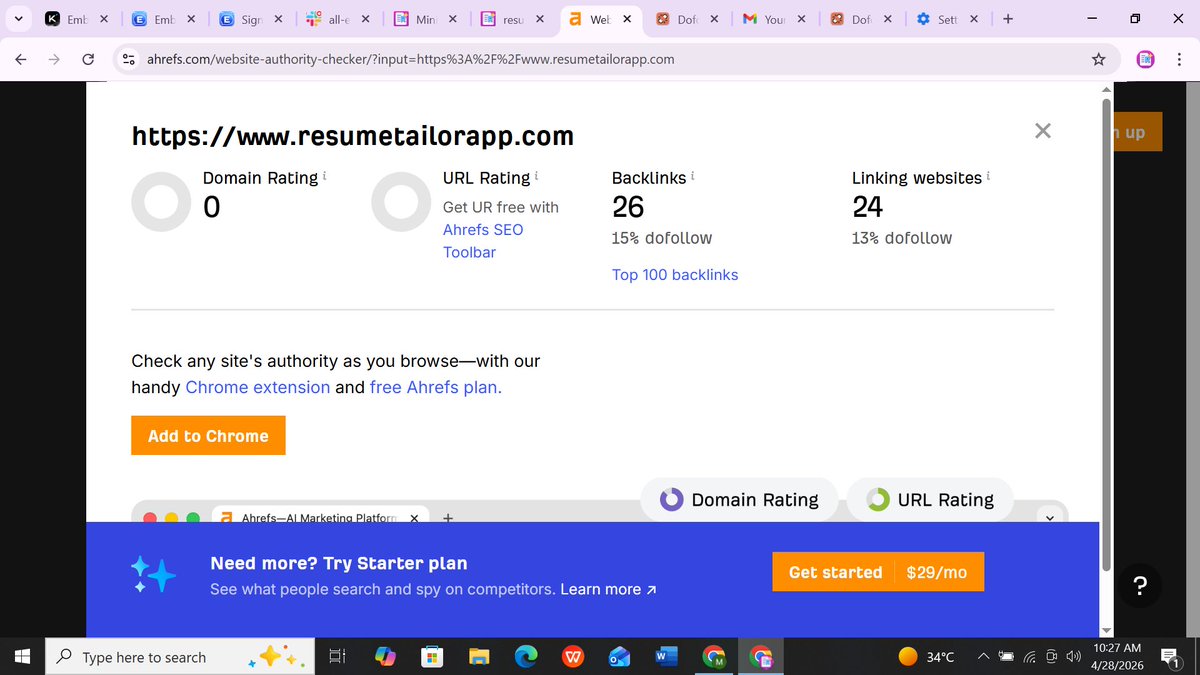This screenshot has height=675, width=1200.
Task: Open a new browser tab with plus
Action: point(1007,18)
